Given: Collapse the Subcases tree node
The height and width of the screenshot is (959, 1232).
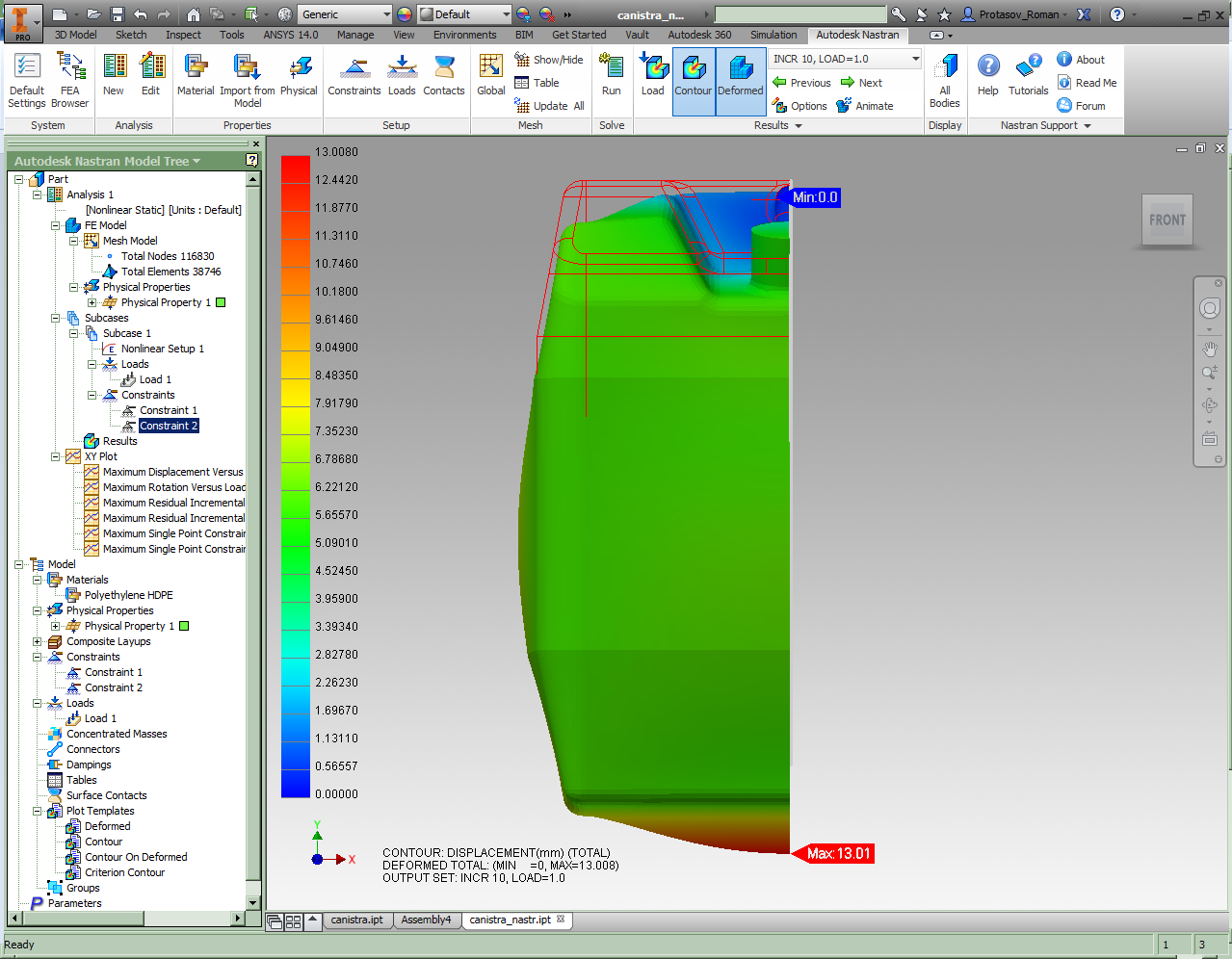Looking at the screenshot, I should [56, 318].
